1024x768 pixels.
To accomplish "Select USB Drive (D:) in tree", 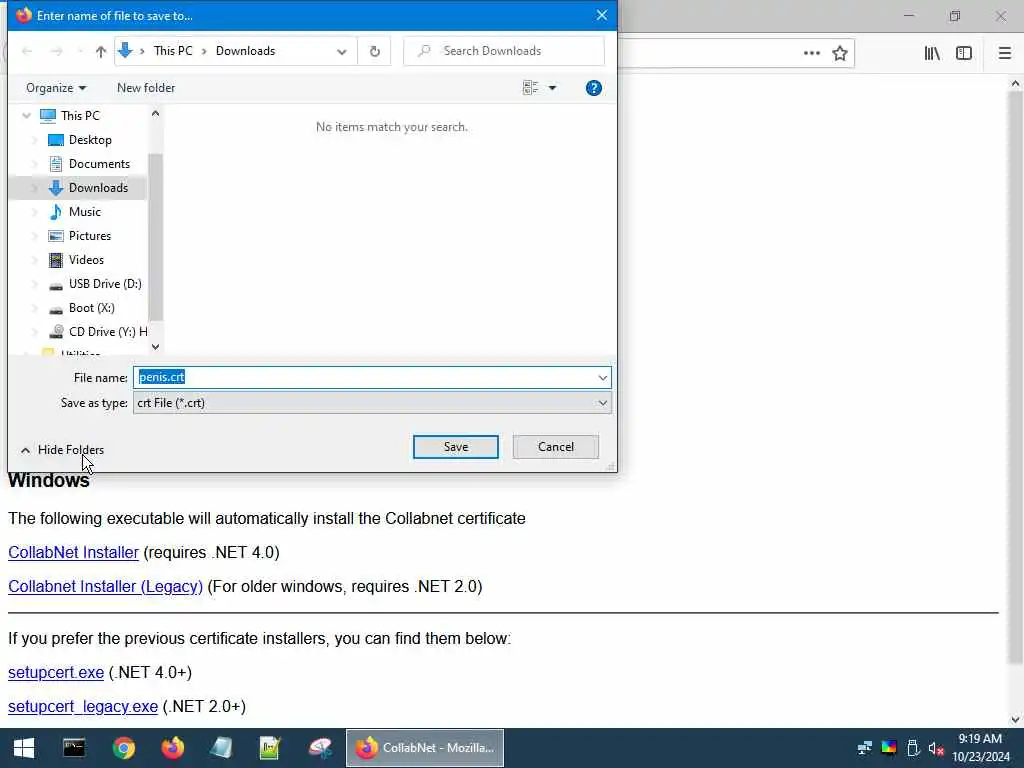I will pyautogui.click(x=105, y=283).
